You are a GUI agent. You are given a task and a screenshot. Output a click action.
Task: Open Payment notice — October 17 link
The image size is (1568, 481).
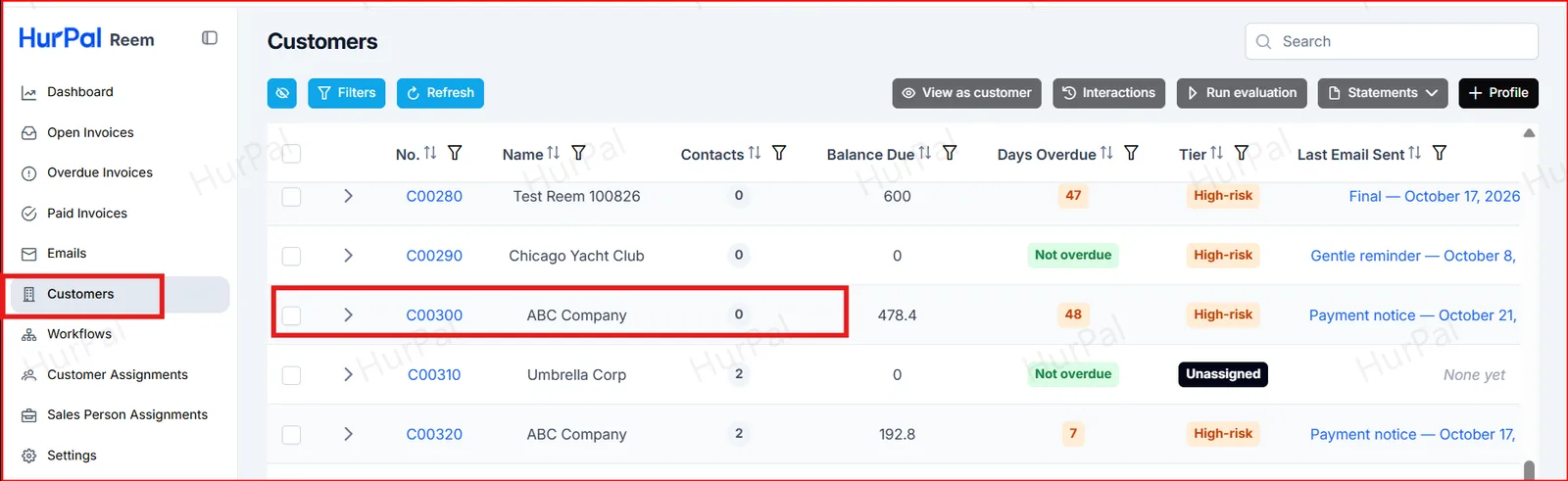pyautogui.click(x=1413, y=434)
